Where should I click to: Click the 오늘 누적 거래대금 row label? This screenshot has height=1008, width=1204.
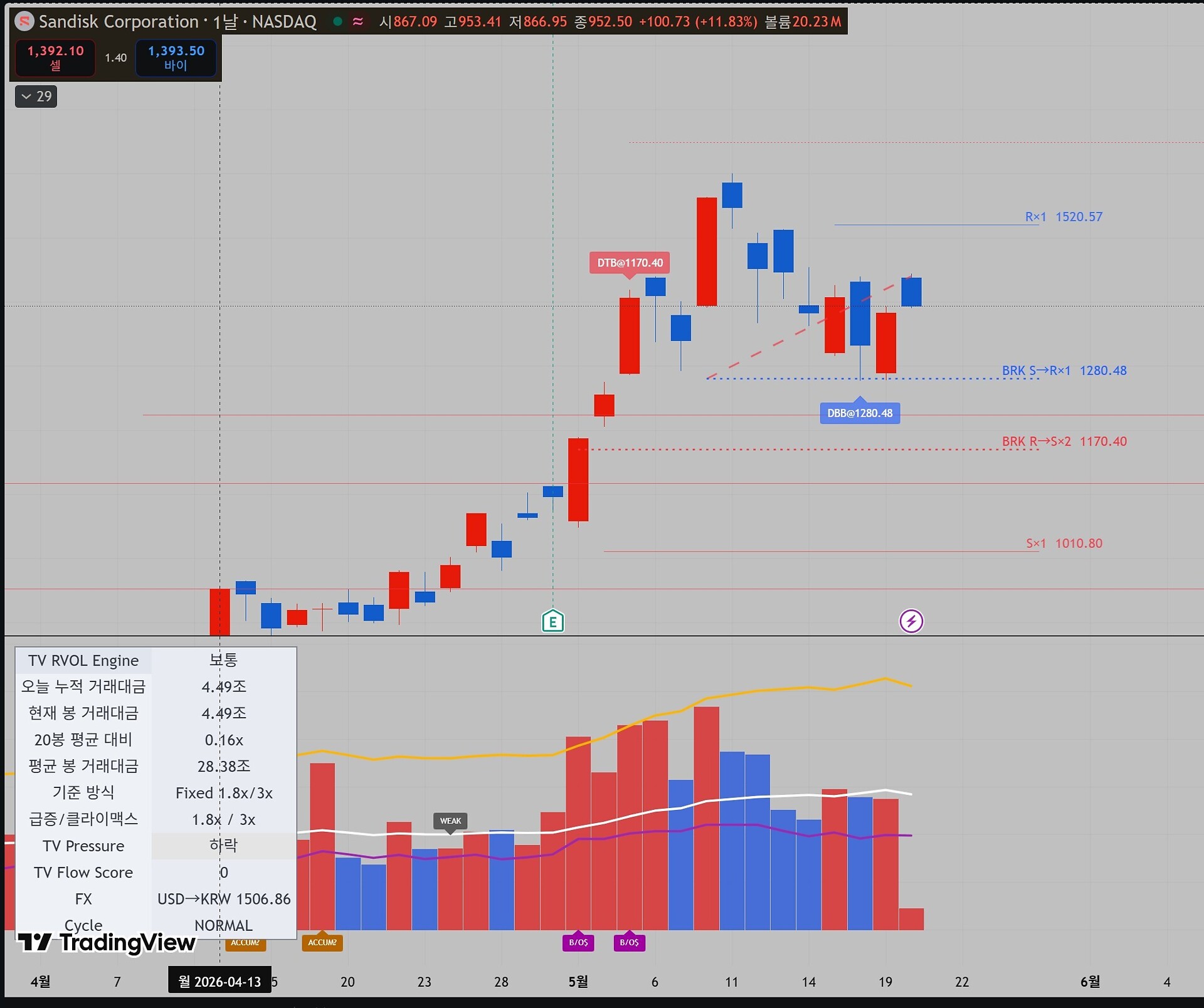[83, 687]
